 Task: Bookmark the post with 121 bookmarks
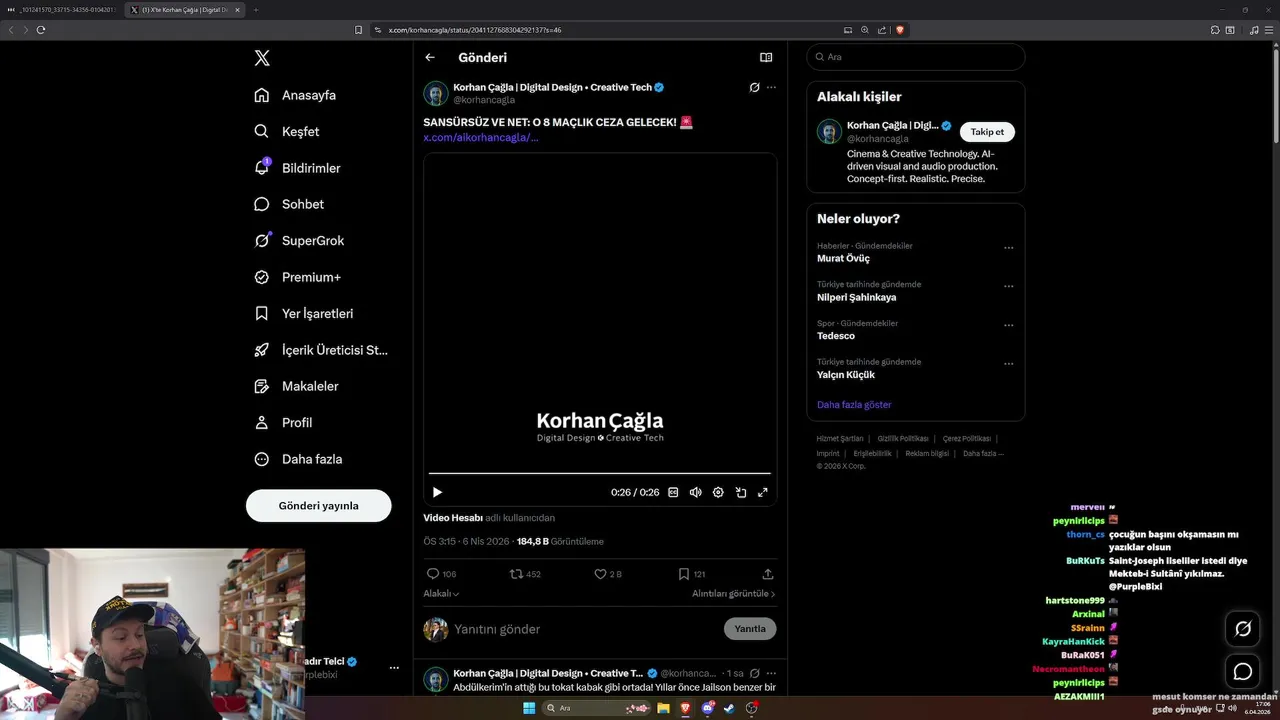click(691, 574)
